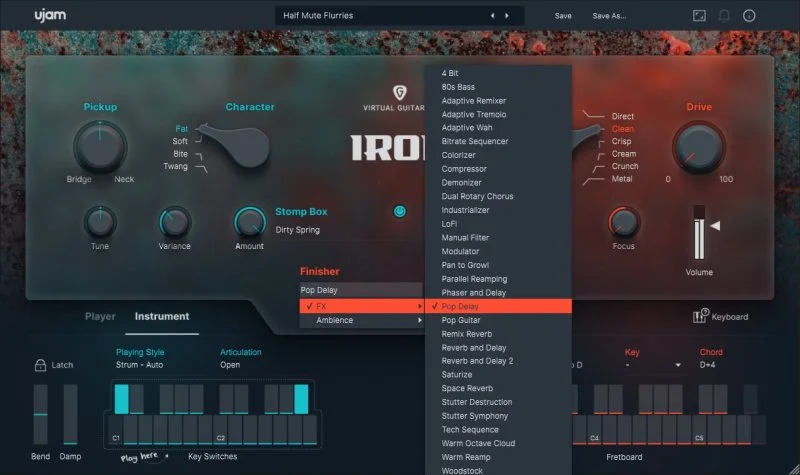800x475 pixels.
Task: Open the Articulation Open selector
Action: tap(230, 365)
